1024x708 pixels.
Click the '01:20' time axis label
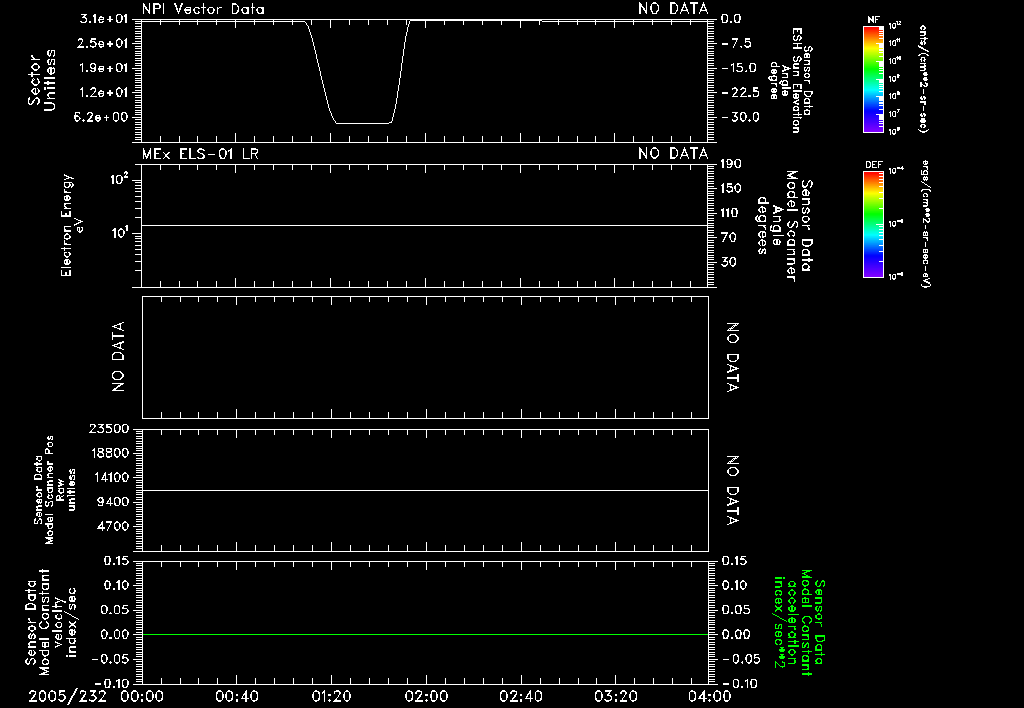tap(331, 696)
